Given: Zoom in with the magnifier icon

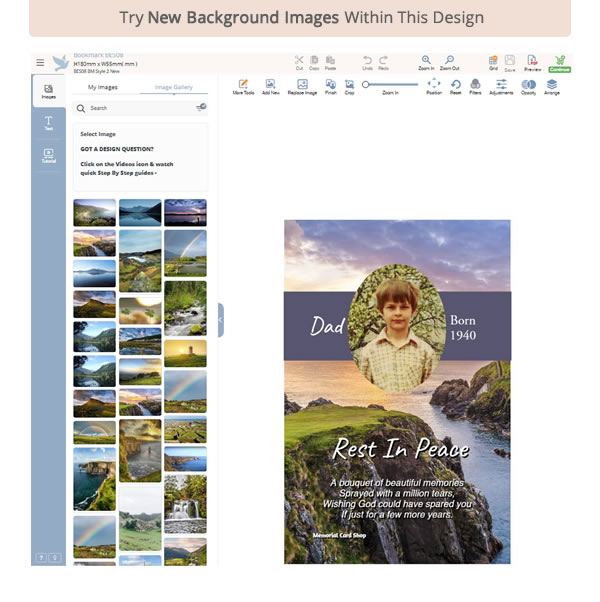Looking at the screenshot, I should click(427, 62).
